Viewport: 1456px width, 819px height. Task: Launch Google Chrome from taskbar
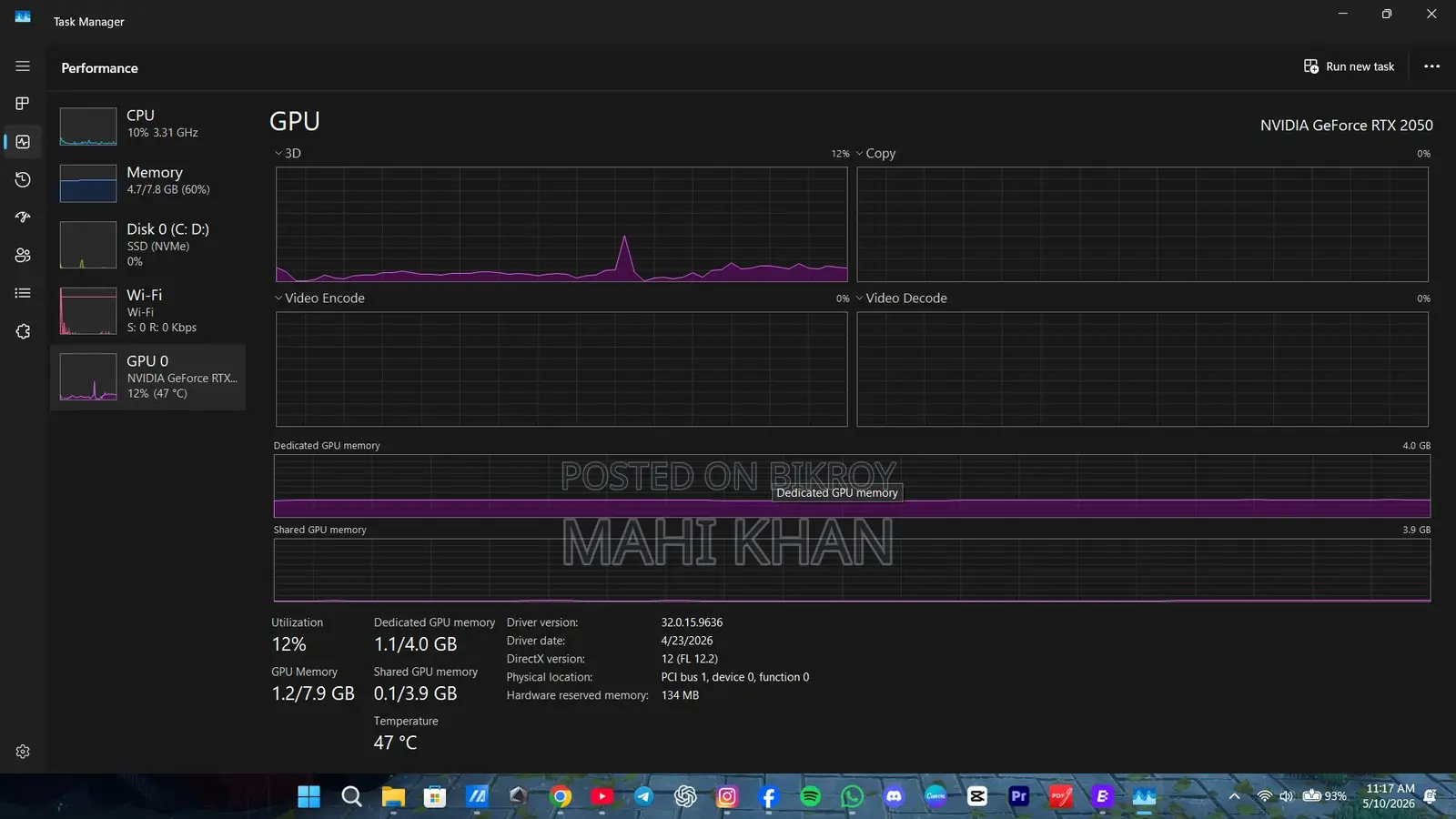click(561, 796)
